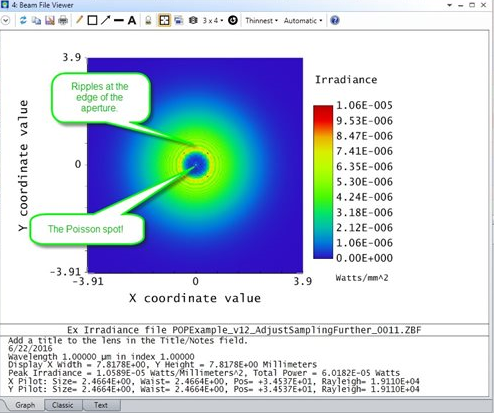Choose the text annotation A tool
This screenshot has height=413, width=494.
132,21
